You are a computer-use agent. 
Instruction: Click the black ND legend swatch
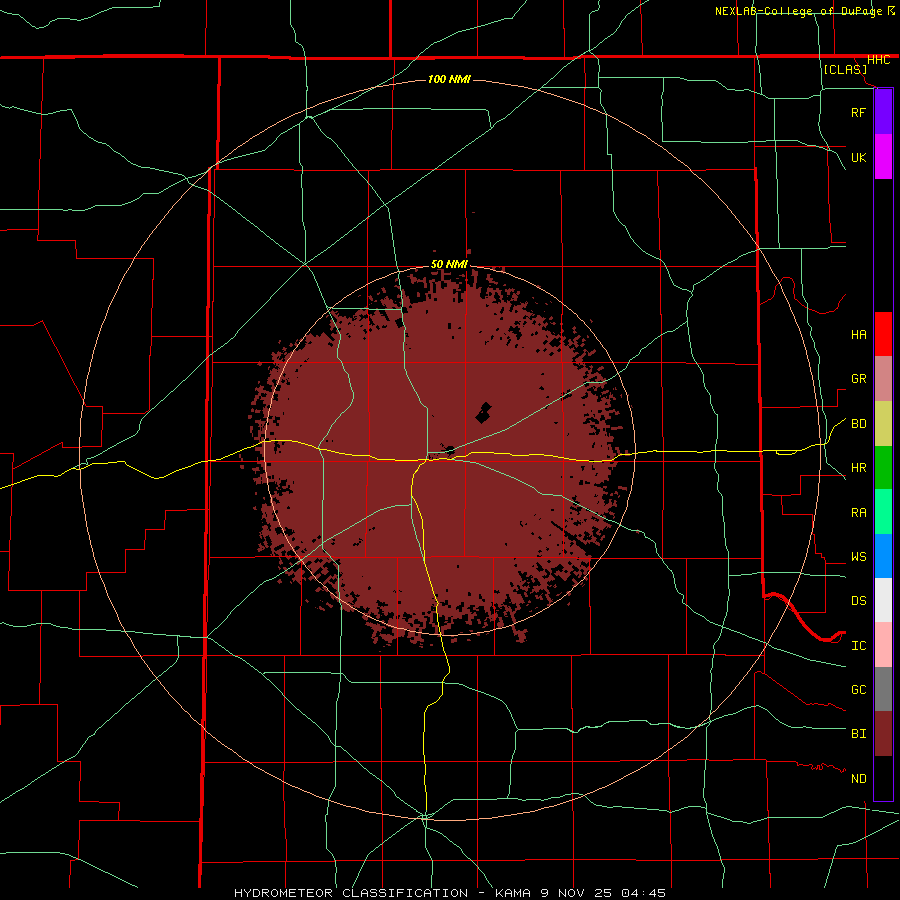883,778
